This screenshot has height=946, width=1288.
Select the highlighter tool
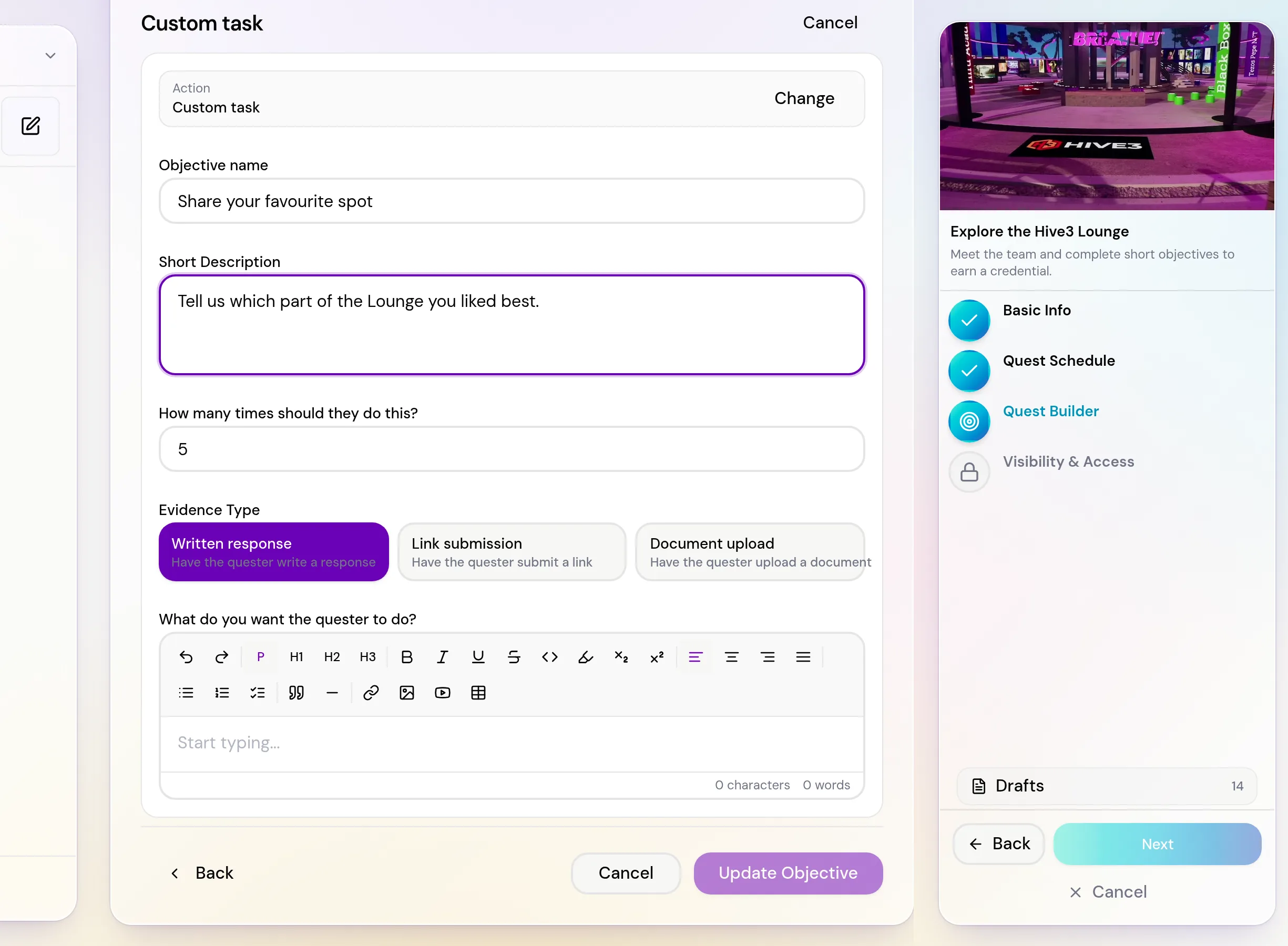pos(585,657)
